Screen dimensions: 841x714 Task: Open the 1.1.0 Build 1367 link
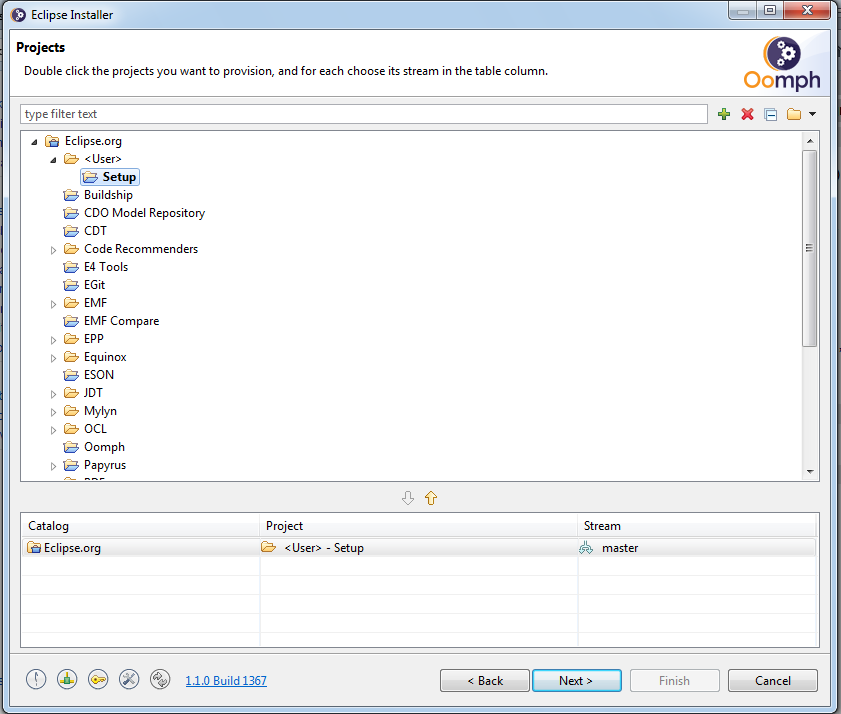click(x=226, y=681)
